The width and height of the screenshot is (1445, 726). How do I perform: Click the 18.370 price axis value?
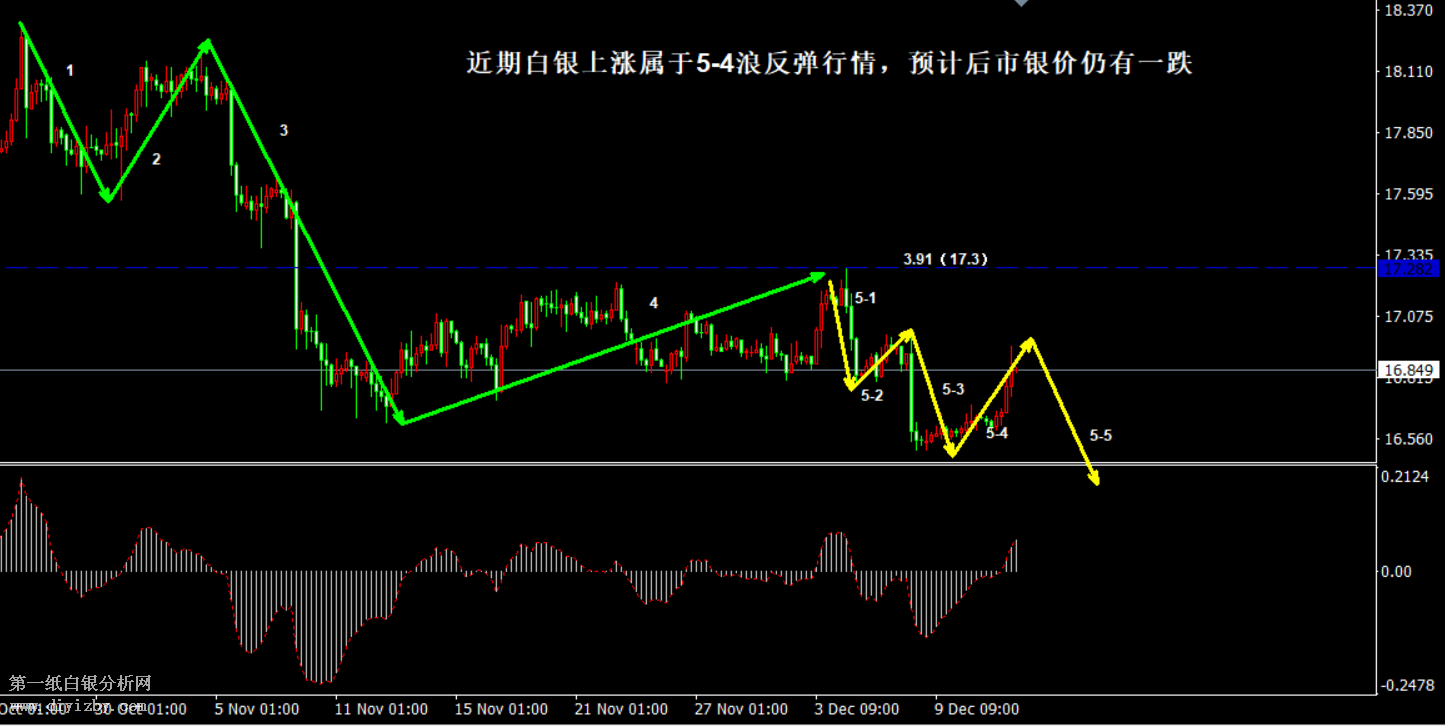1406,11
